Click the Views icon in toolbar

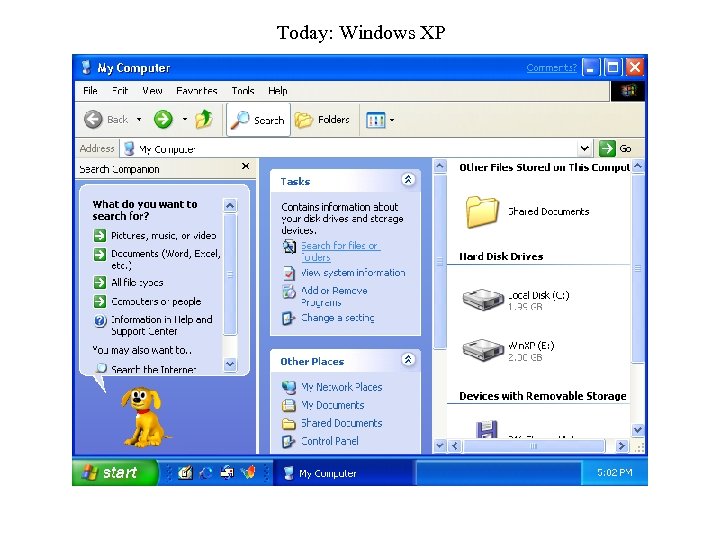(376, 120)
